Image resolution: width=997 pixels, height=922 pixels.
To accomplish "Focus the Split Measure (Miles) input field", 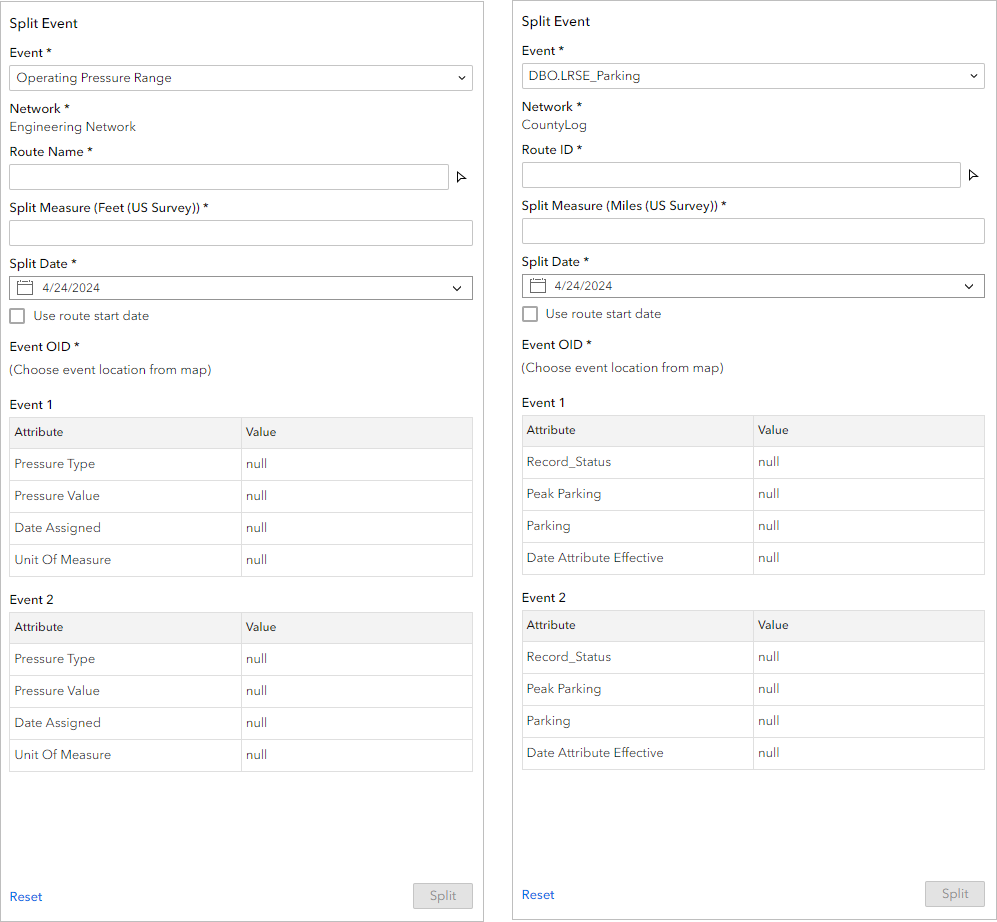I will [x=753, y=231].
